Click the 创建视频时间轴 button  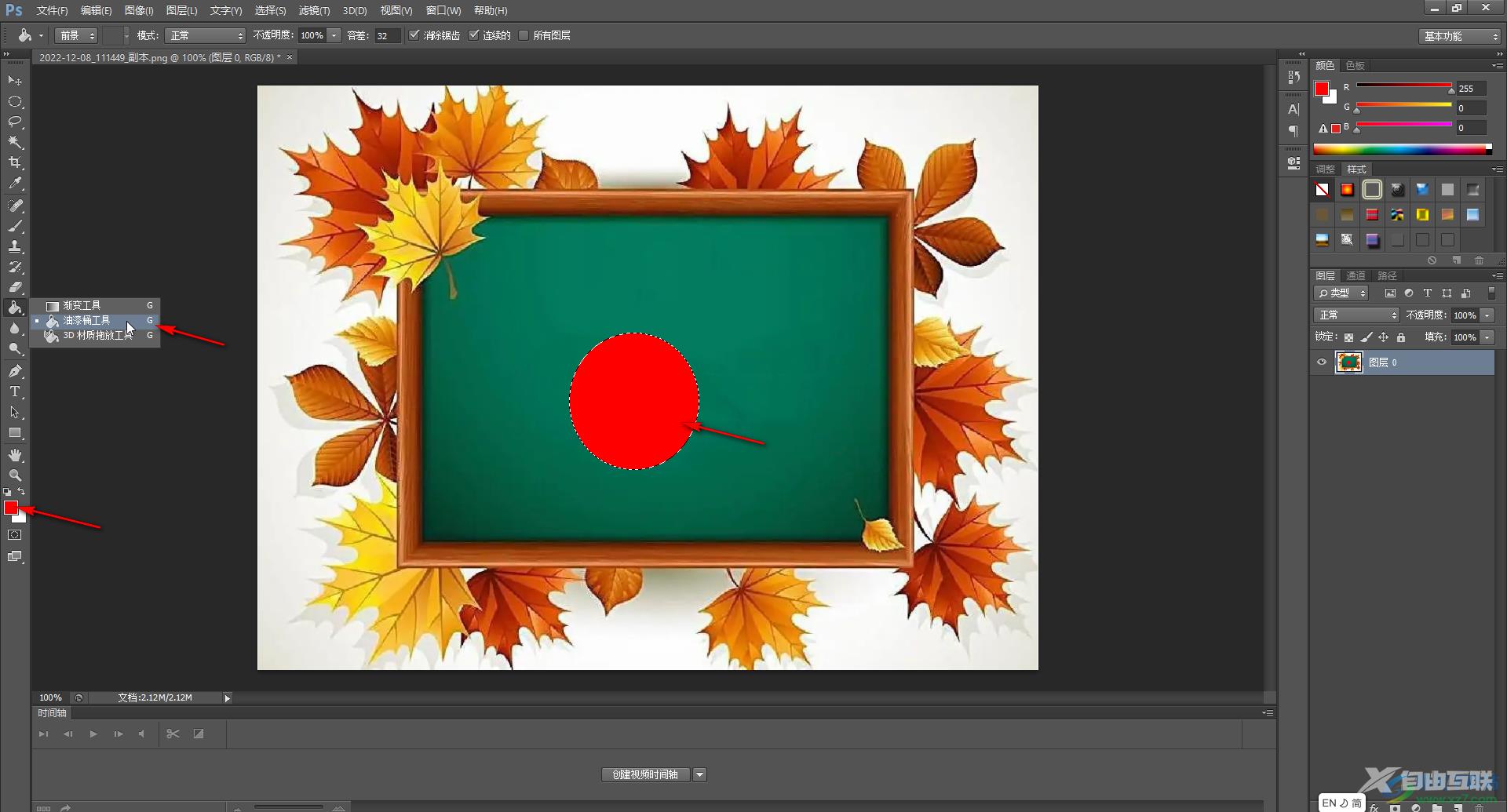(645, 774)
